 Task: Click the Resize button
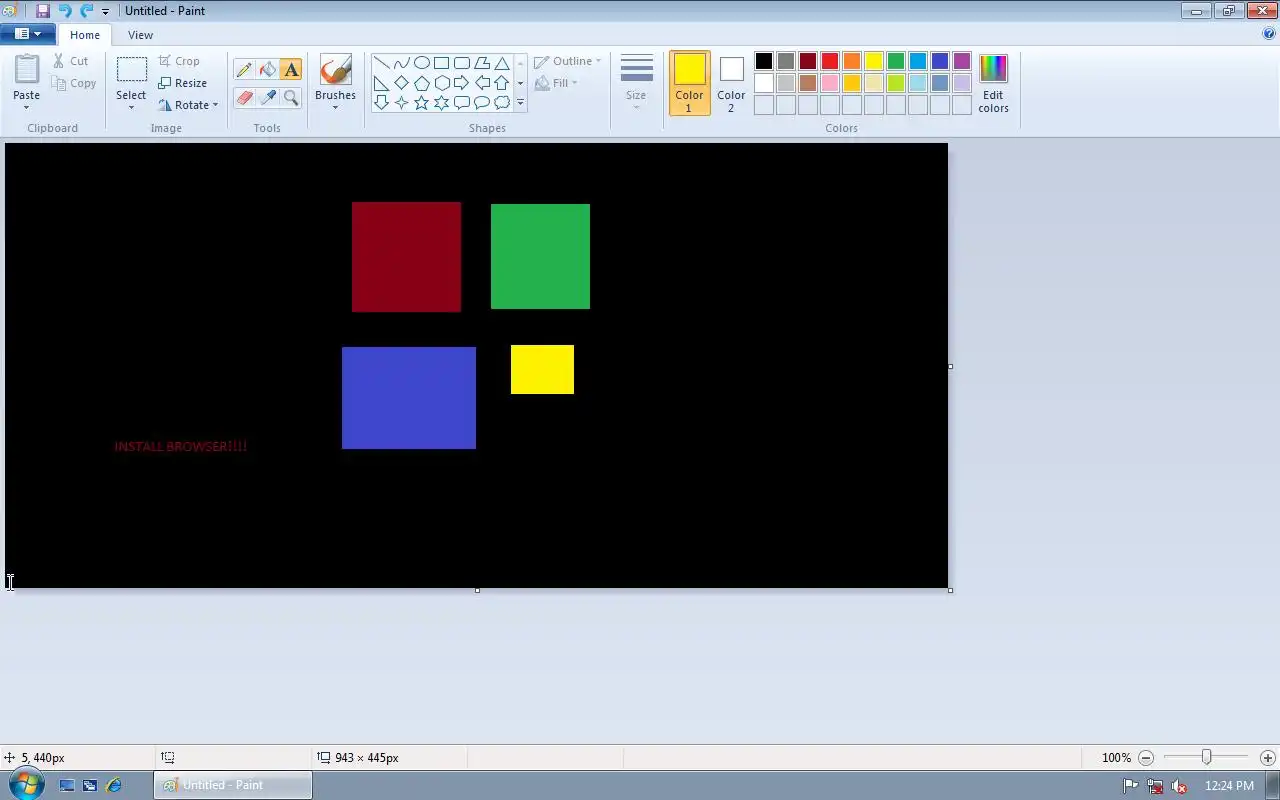[x=183, y=83]
